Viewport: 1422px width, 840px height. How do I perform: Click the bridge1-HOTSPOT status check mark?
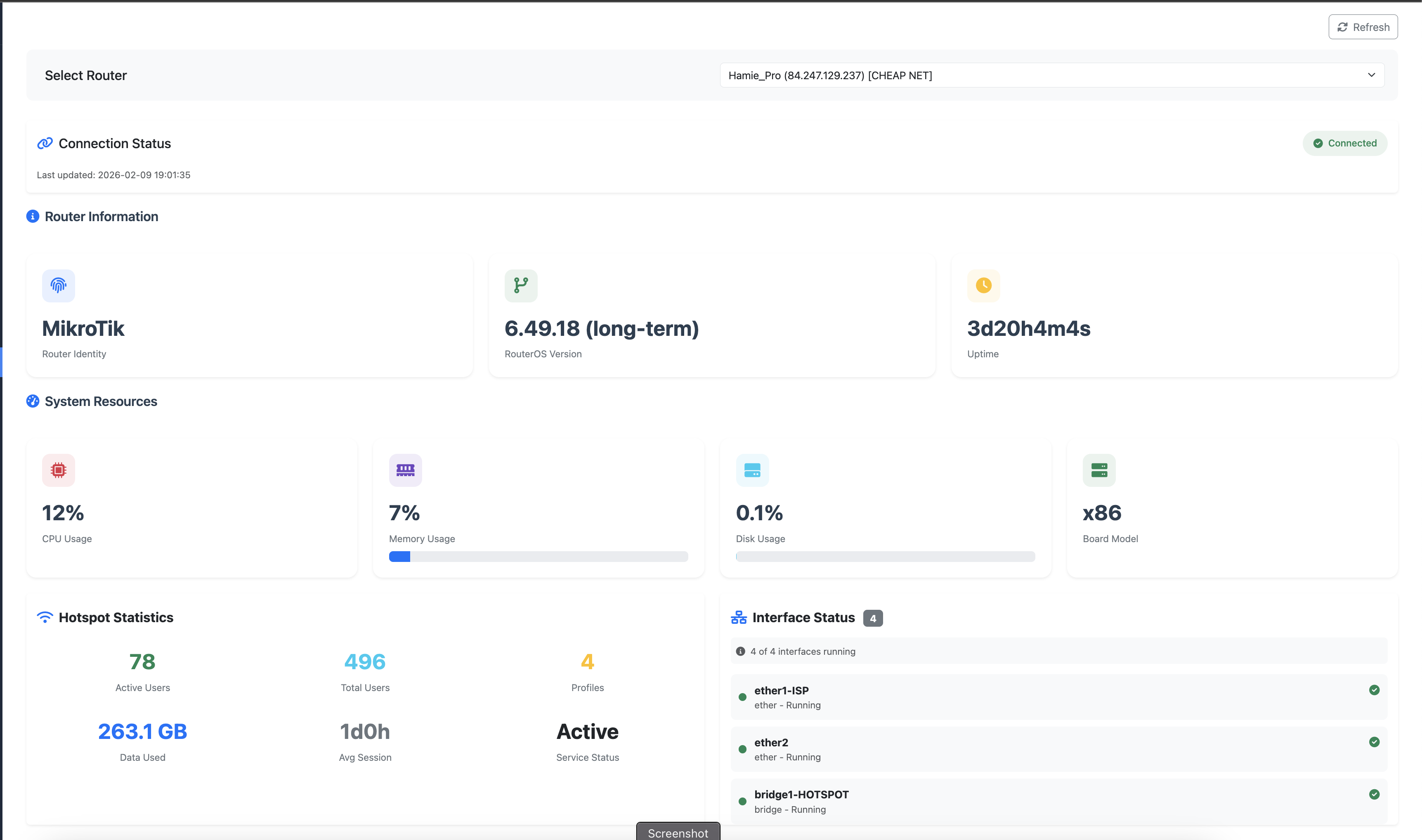tap(1374, 794)
